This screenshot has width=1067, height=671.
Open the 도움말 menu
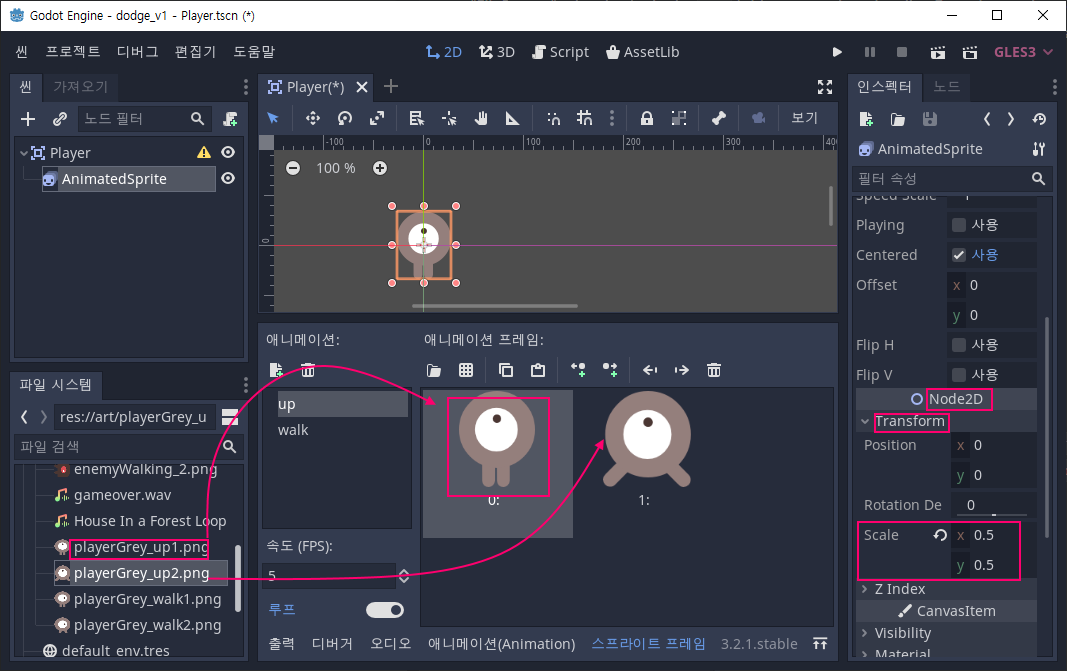[254, 52]
